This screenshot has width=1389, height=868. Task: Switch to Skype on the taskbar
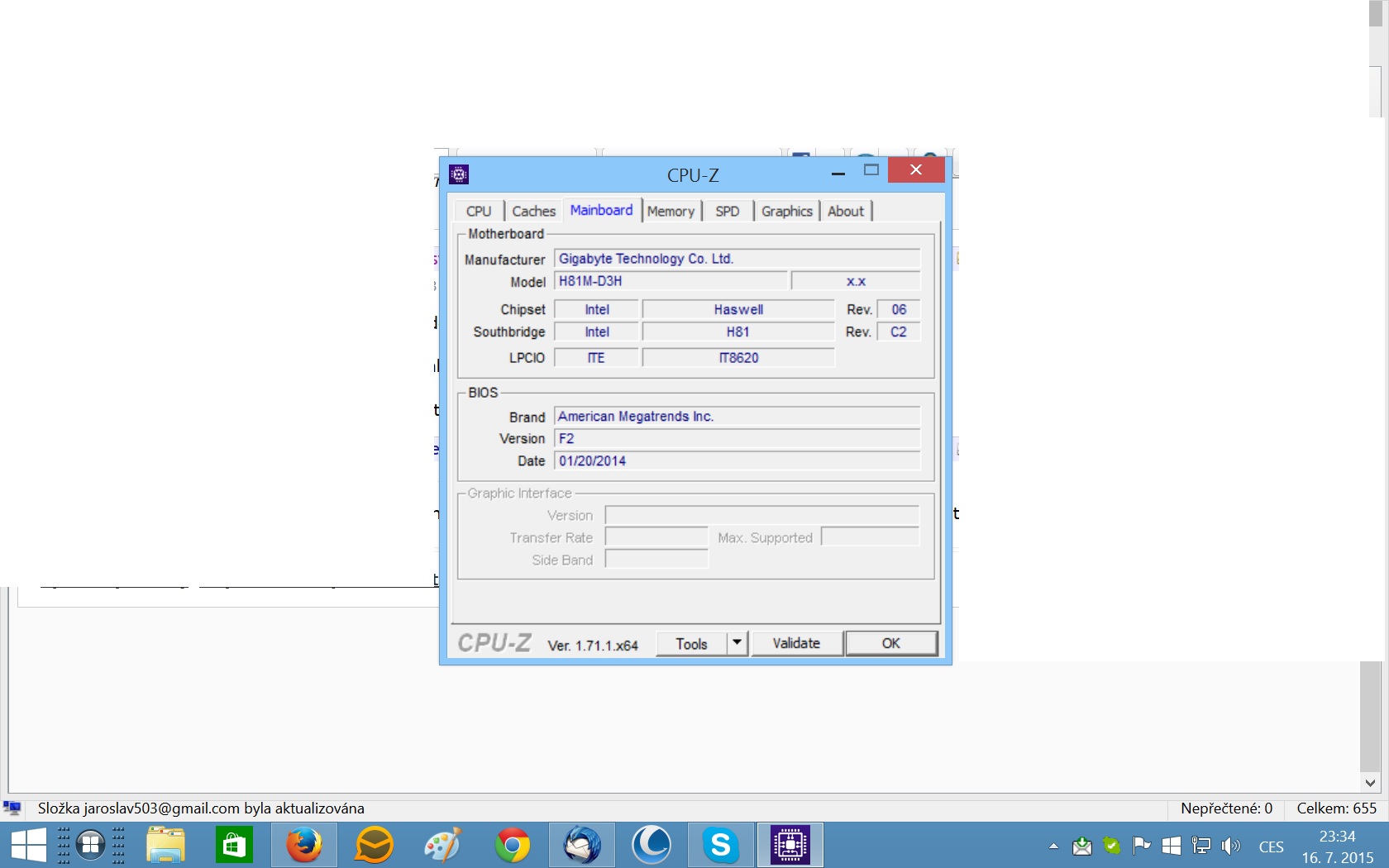click(721, 845)
